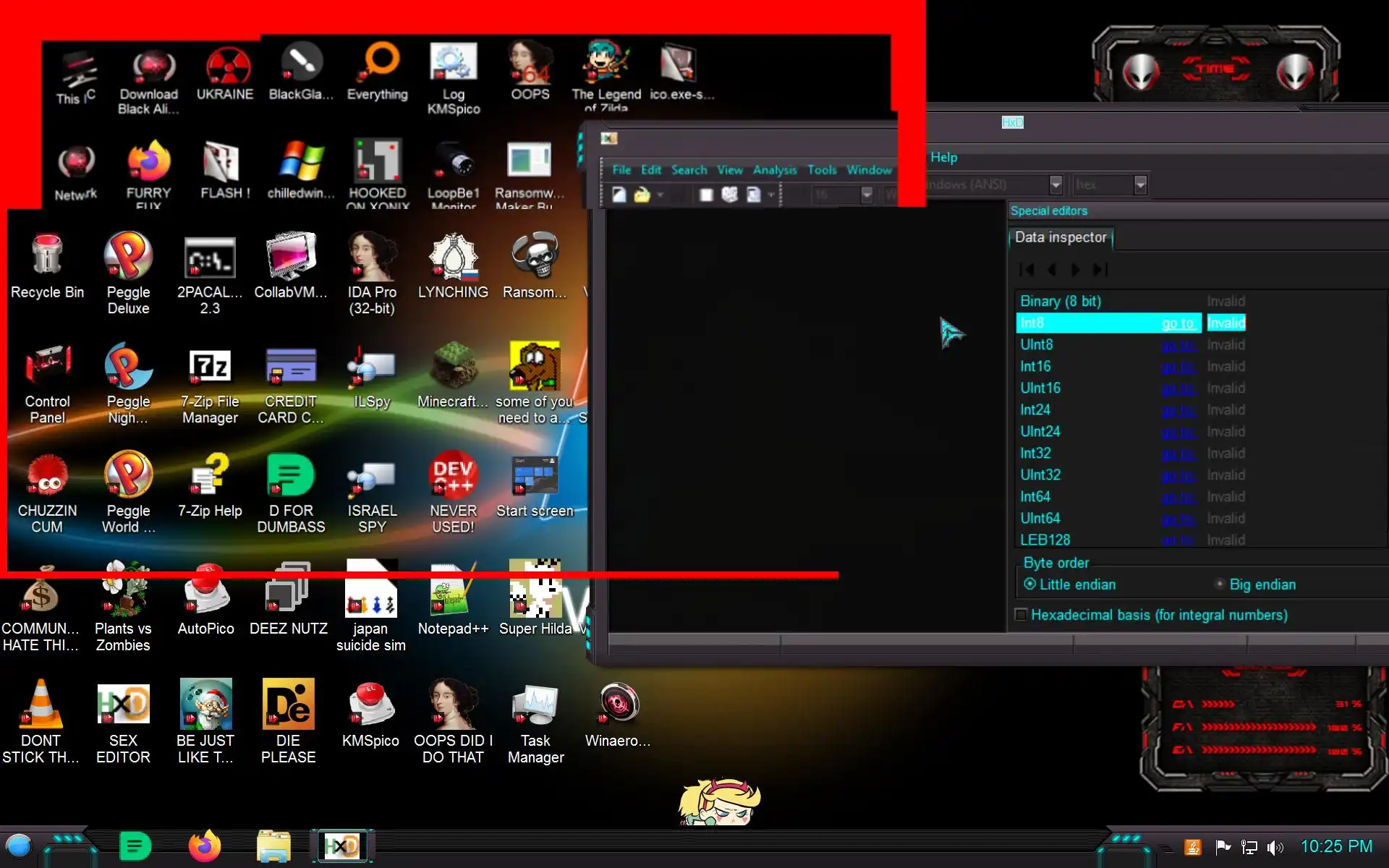
Task: Expand the hex offset base dropdown
Action: click(1140, 184)
